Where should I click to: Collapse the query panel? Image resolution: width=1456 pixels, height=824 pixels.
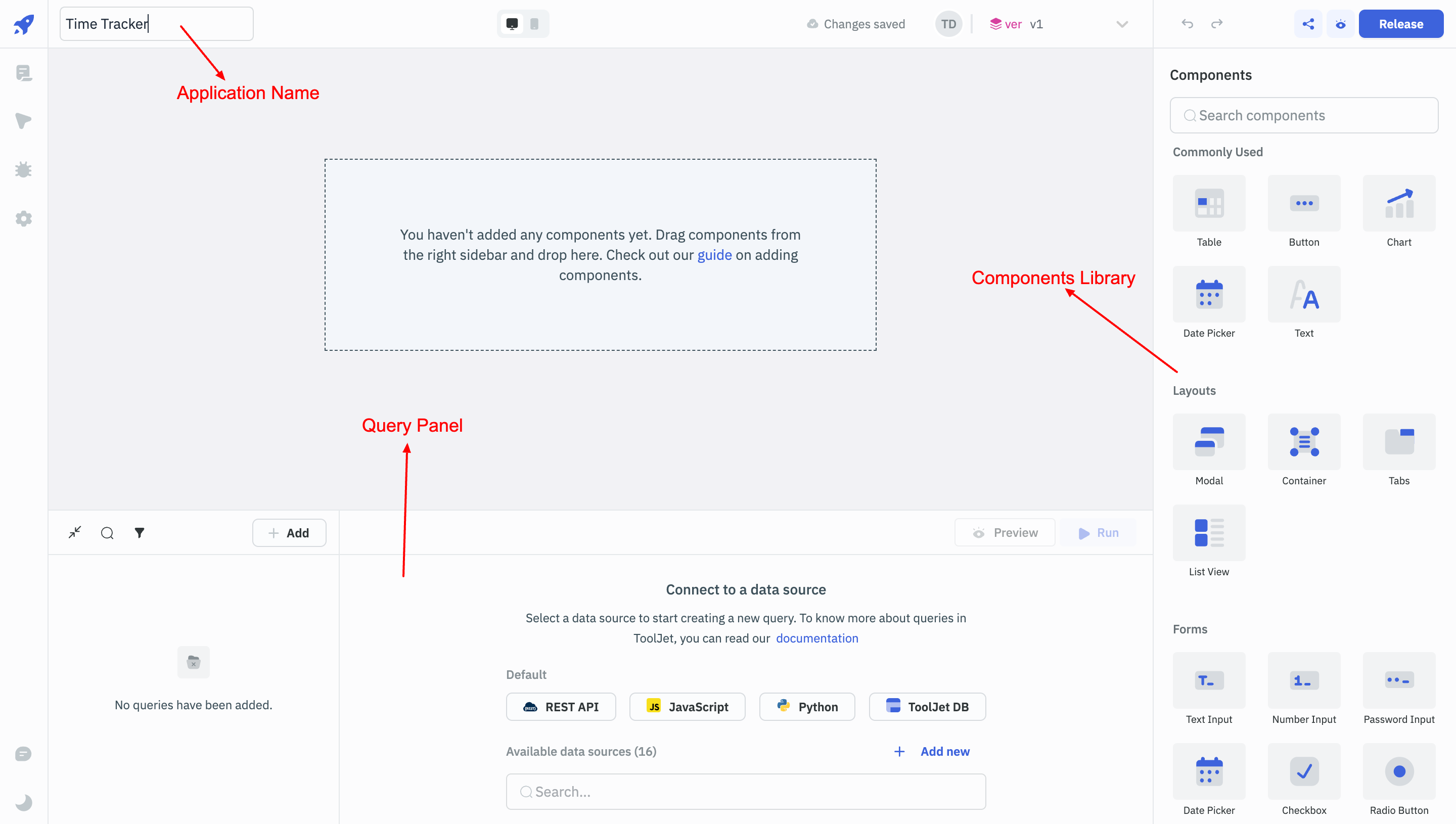(75, 532)
